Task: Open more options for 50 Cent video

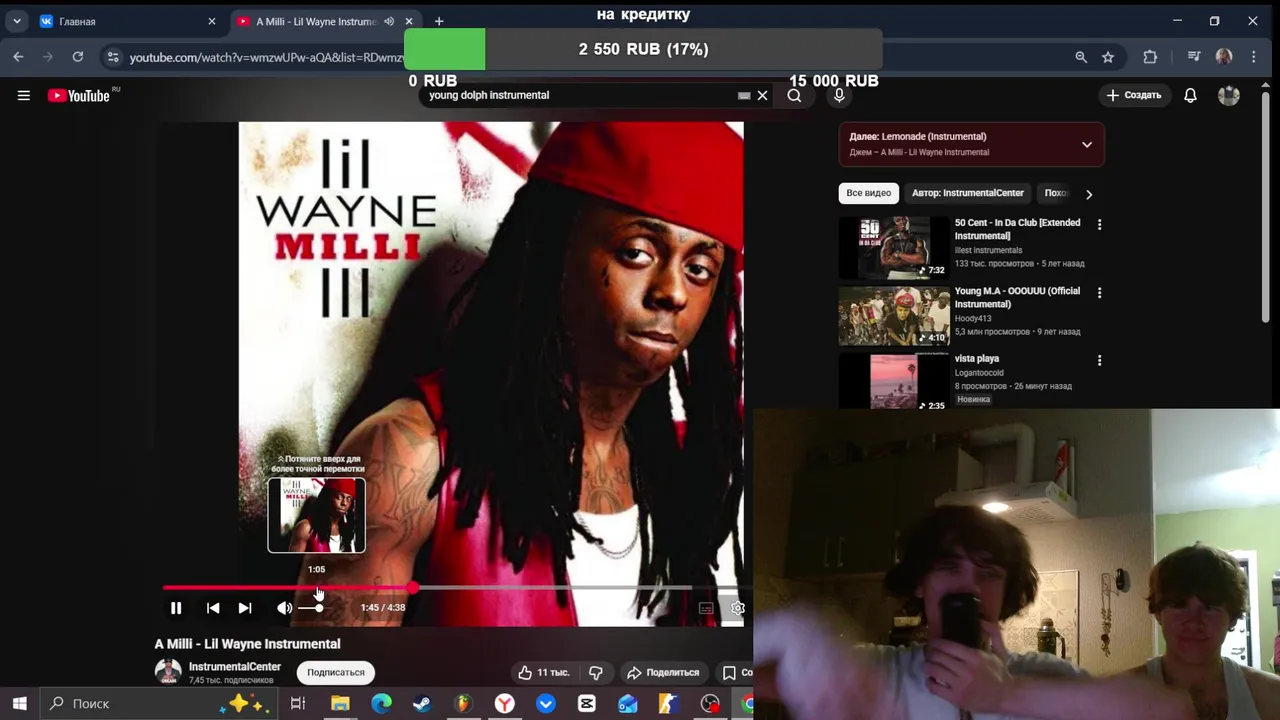Action: pyautogui.click(x=1099, y=225)
